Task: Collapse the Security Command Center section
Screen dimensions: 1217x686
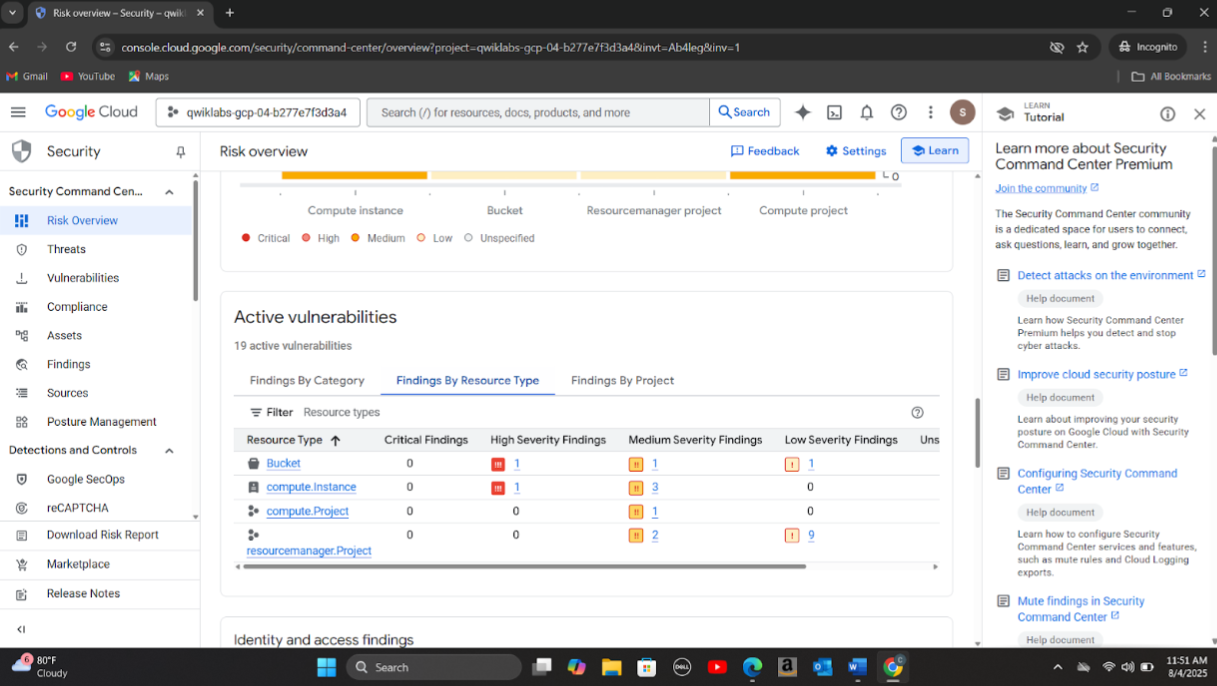Action: click(x=169, y=192)
